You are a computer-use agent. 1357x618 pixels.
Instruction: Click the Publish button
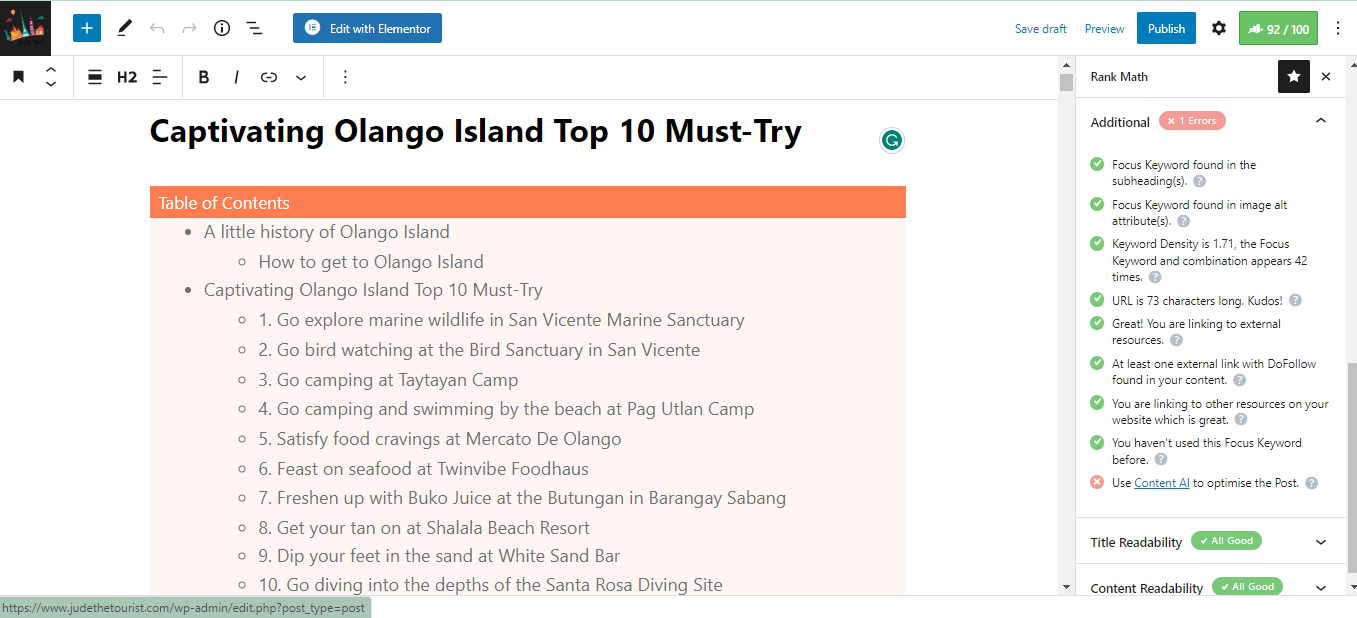pos(1166,28)
